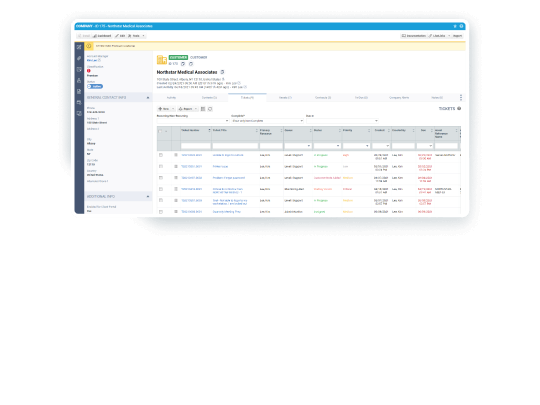Open the three-dots menu after the tabs

(x=461, y=97)
